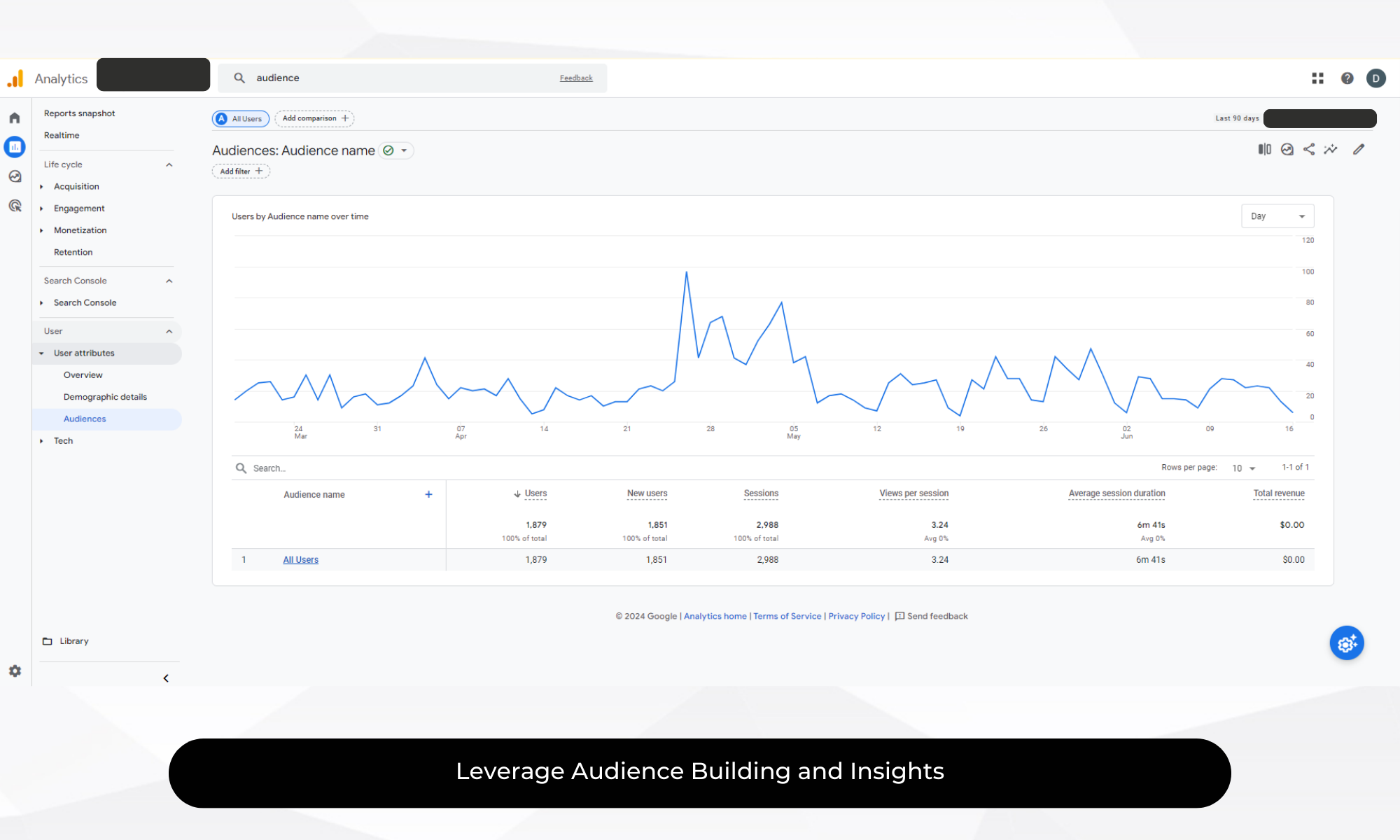The image size is (1400, 840).
Task: Collapse the Life cycle section
Action: point(169,164)
